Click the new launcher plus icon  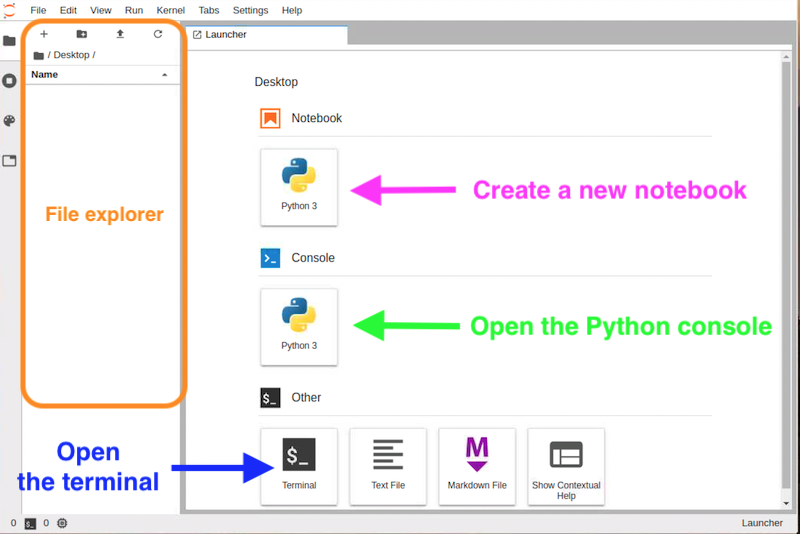click(44, 34)
